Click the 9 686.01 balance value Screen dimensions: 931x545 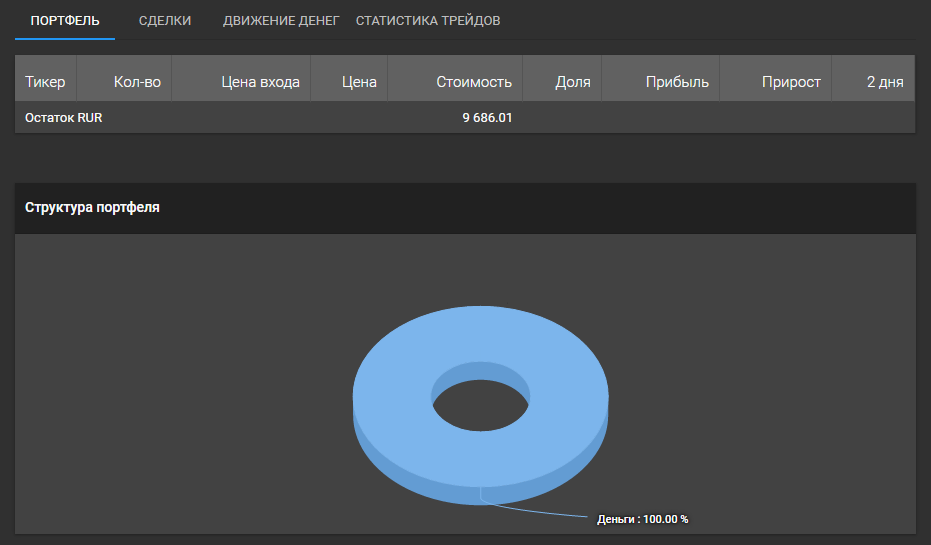[x=487, y=118]
